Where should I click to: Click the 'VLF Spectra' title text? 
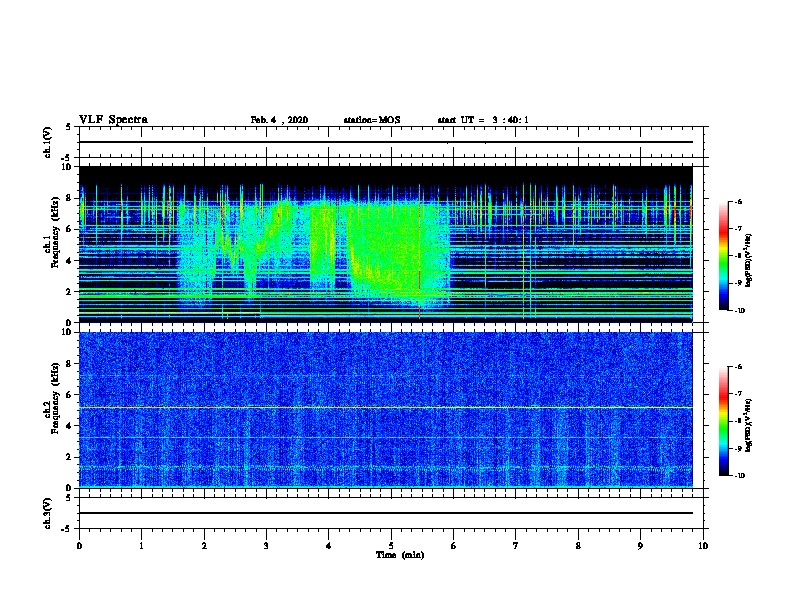click(113, 120)
